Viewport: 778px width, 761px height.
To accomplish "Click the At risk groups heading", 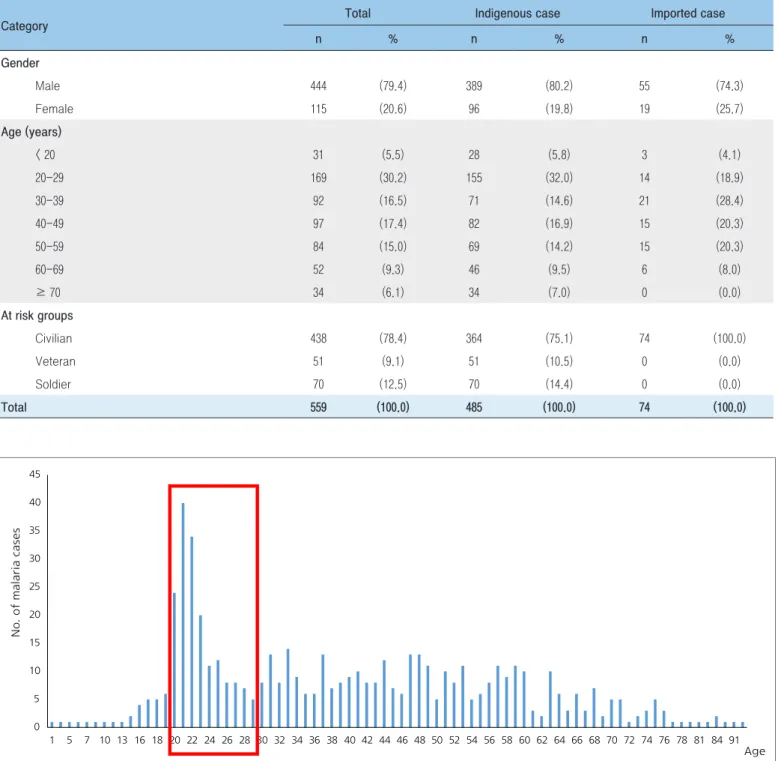I will click(x=37, y=316).
